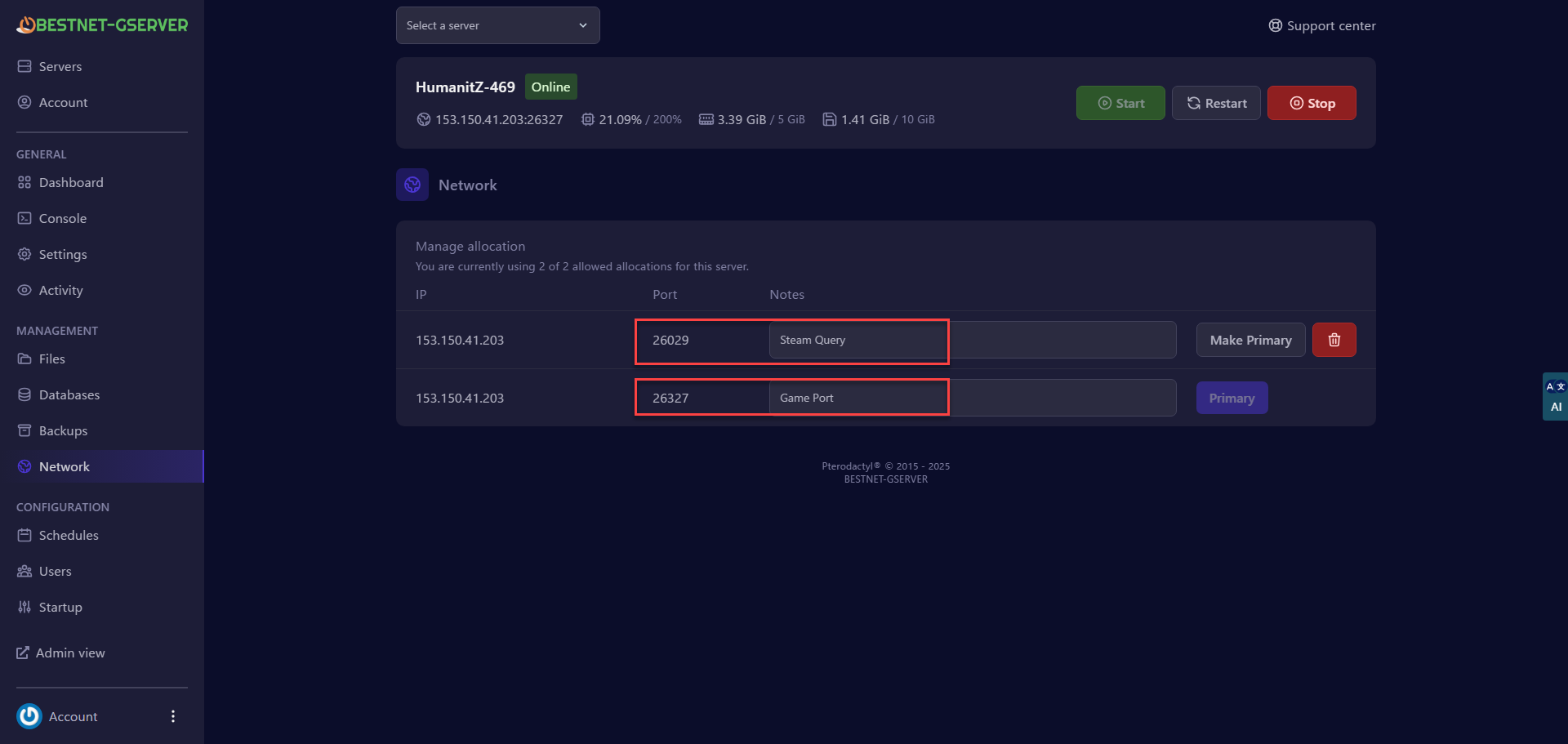The width and height of the screenshot is (1568, 744).
Task: Click the Console terminal icon
Action: click(24, 218)
